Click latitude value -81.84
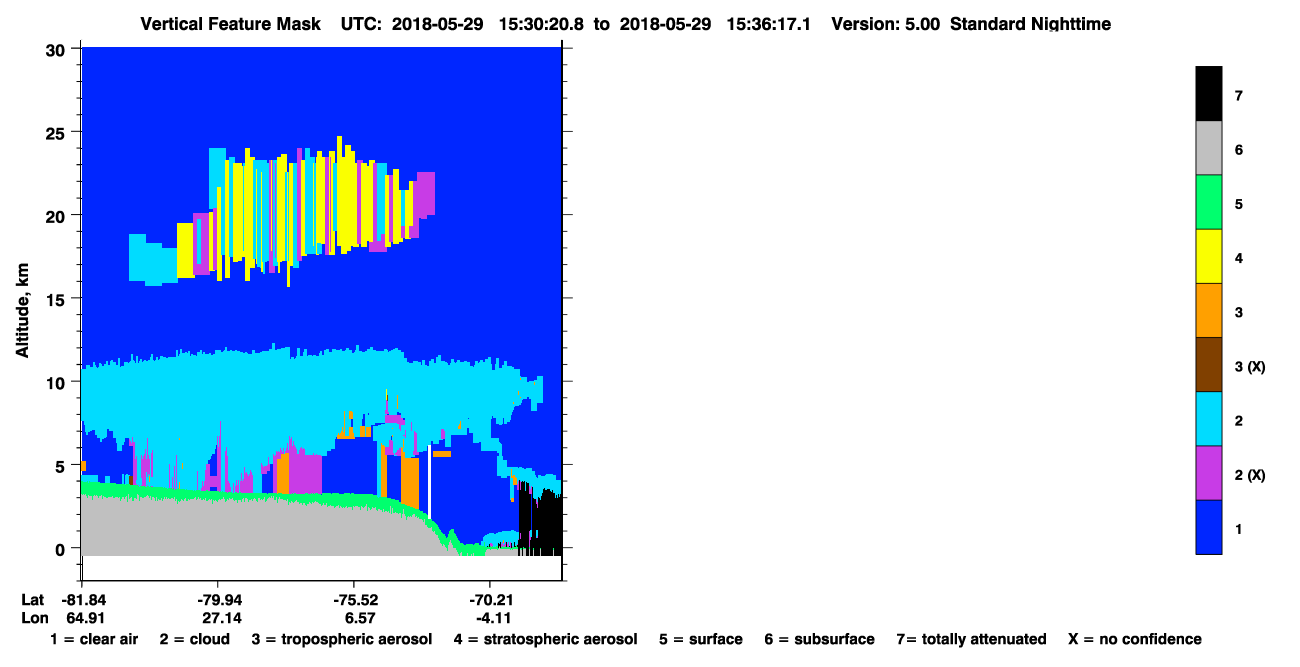The width and height of the screenshot is (1300, 667). (85, 600)
